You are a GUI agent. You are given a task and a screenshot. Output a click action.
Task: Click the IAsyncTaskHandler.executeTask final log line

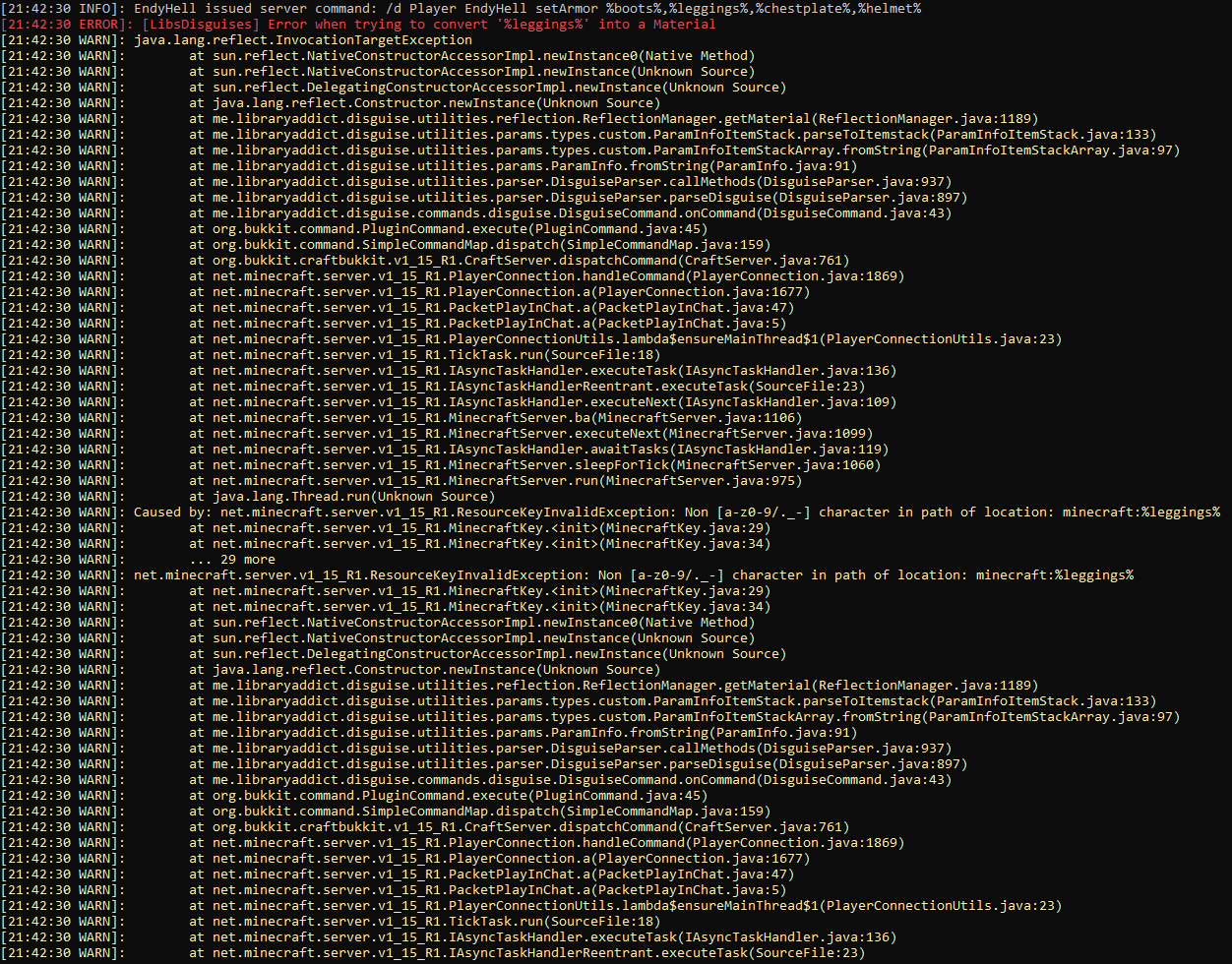[551, 937]
